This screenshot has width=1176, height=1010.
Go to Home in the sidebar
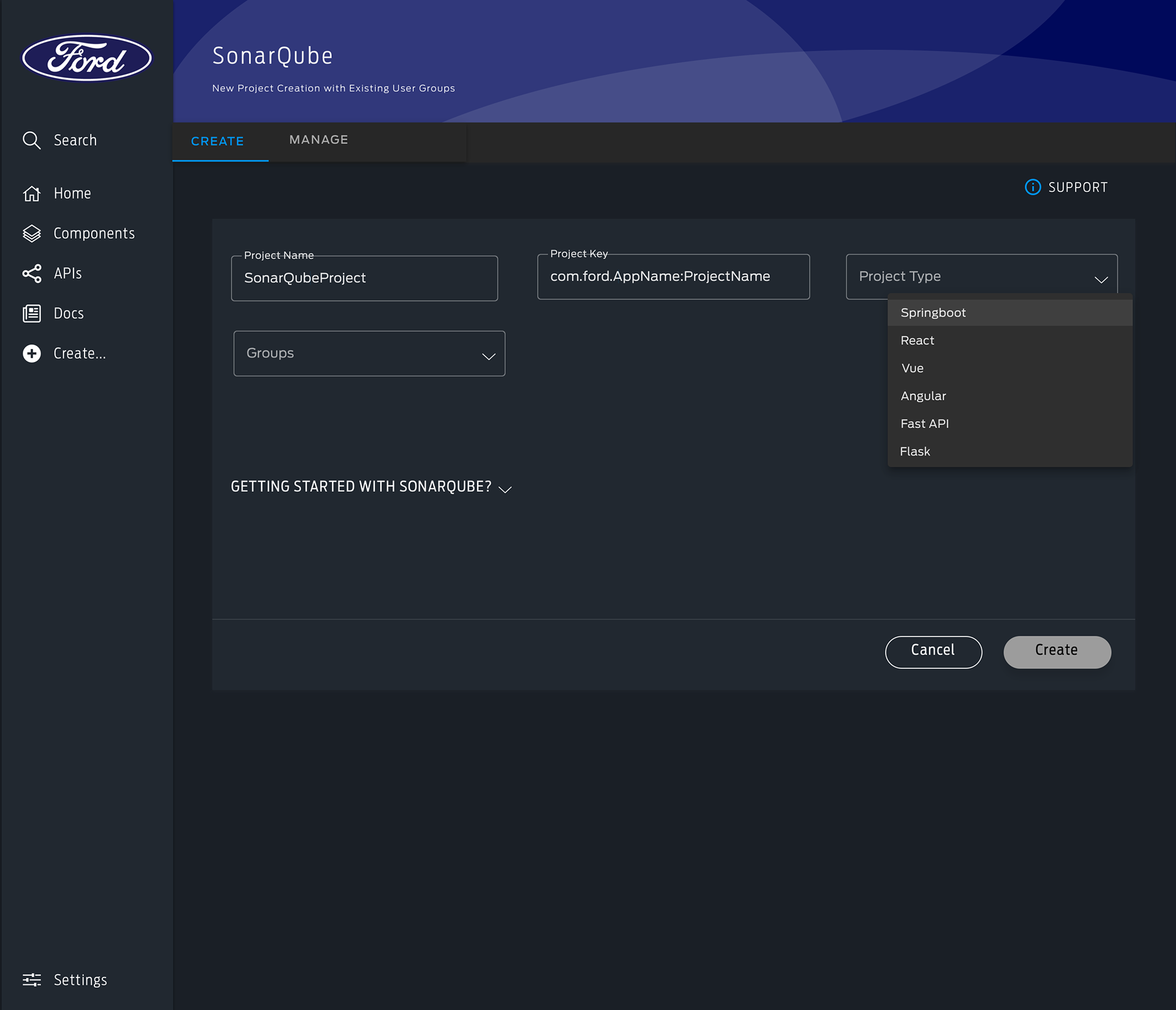72,194
